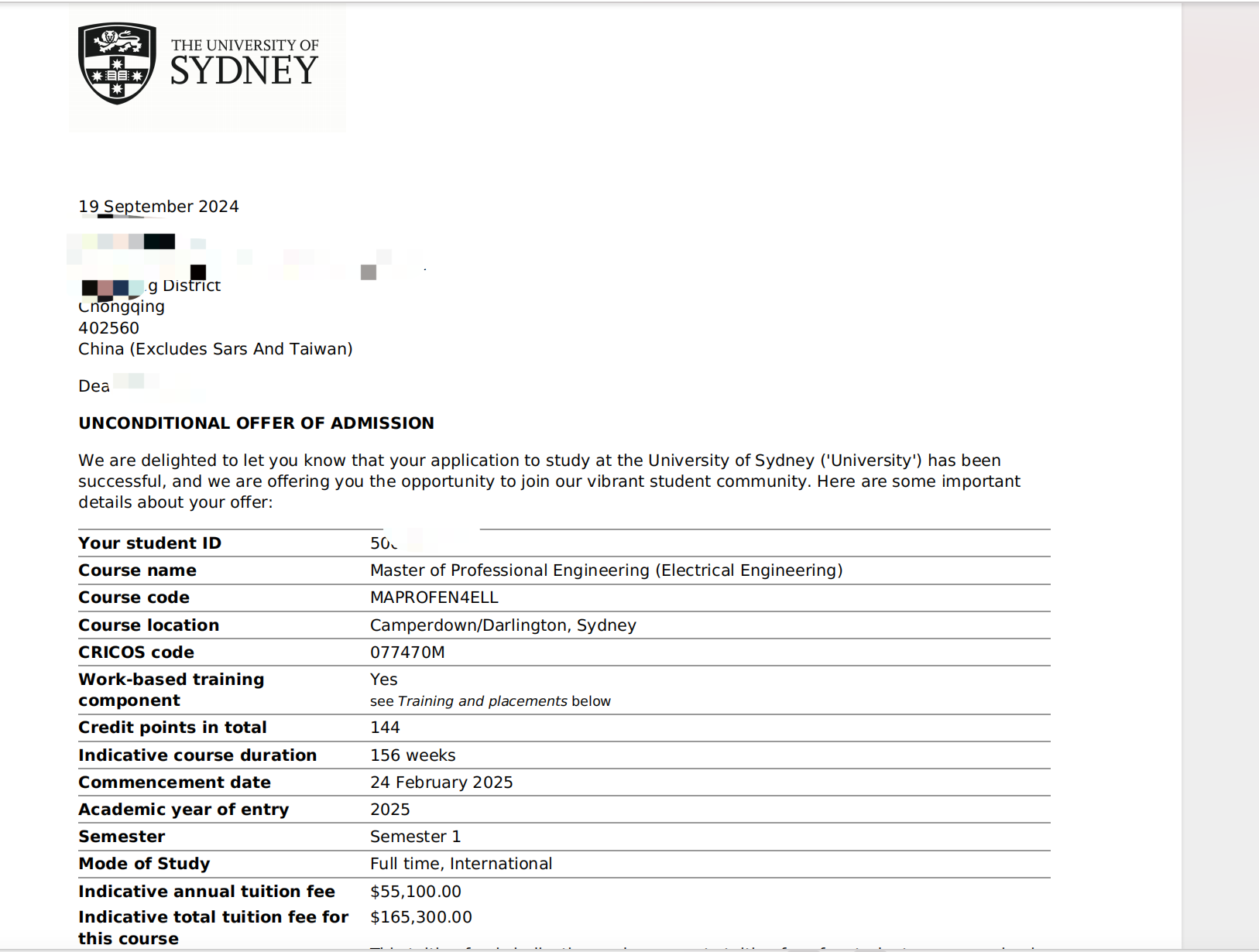Click 'Indicative total tuition fee for this course' label
Screen dimensions: 1259x952
pyautogui.click(x=214, y=927)
